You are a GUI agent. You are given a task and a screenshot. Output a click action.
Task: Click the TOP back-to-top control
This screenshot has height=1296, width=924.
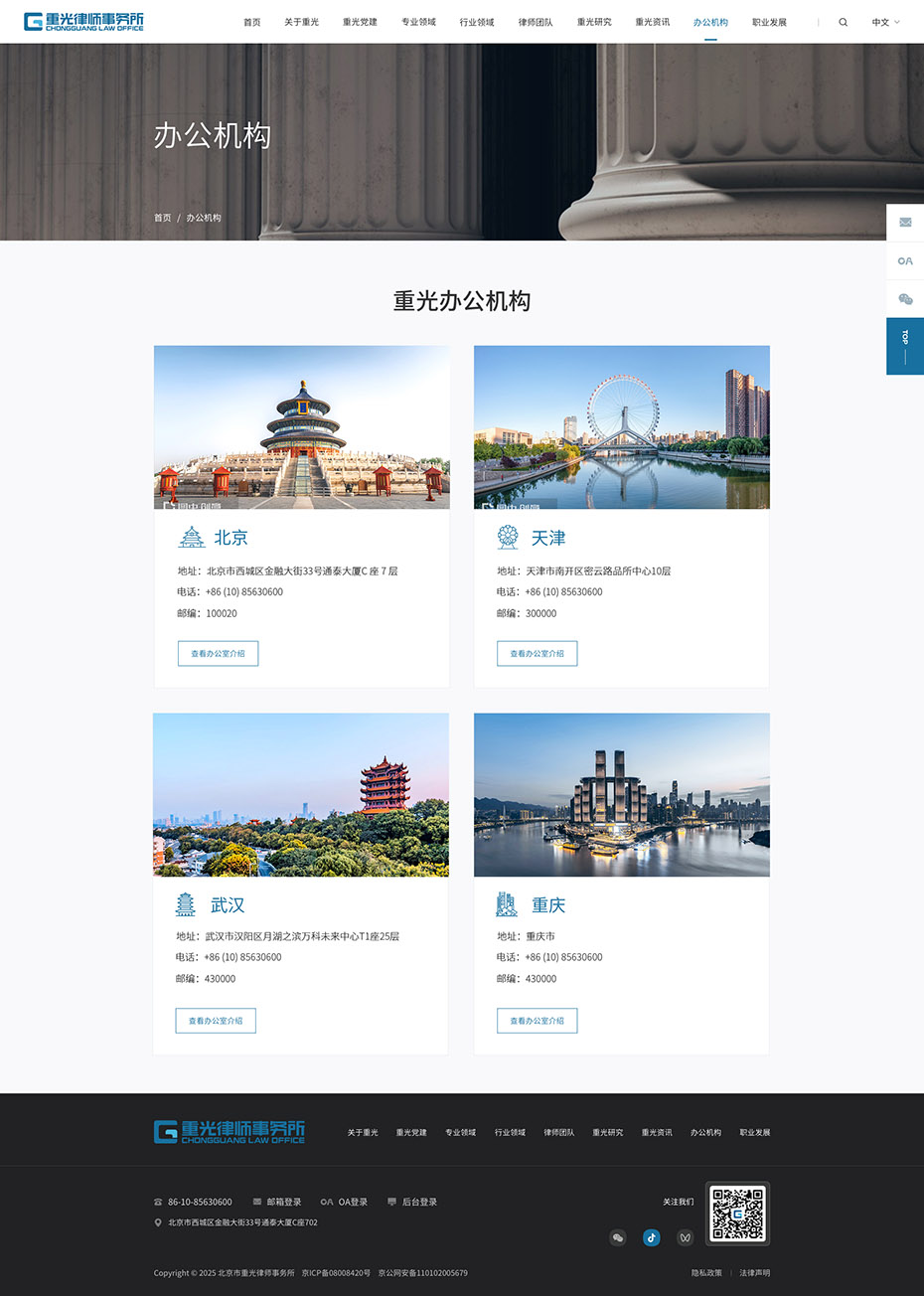[905, 345]
